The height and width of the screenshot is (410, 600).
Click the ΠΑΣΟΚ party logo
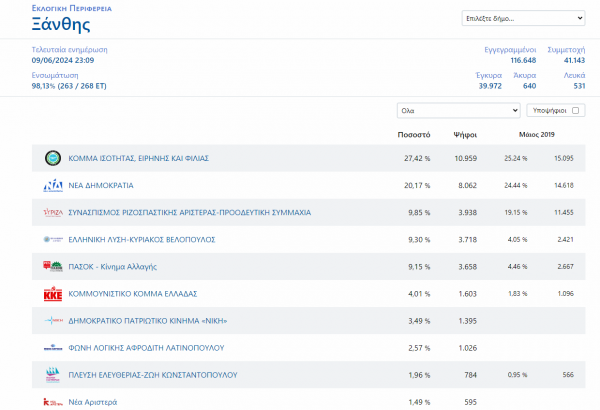pyautogui.click(x=53, y=267)
